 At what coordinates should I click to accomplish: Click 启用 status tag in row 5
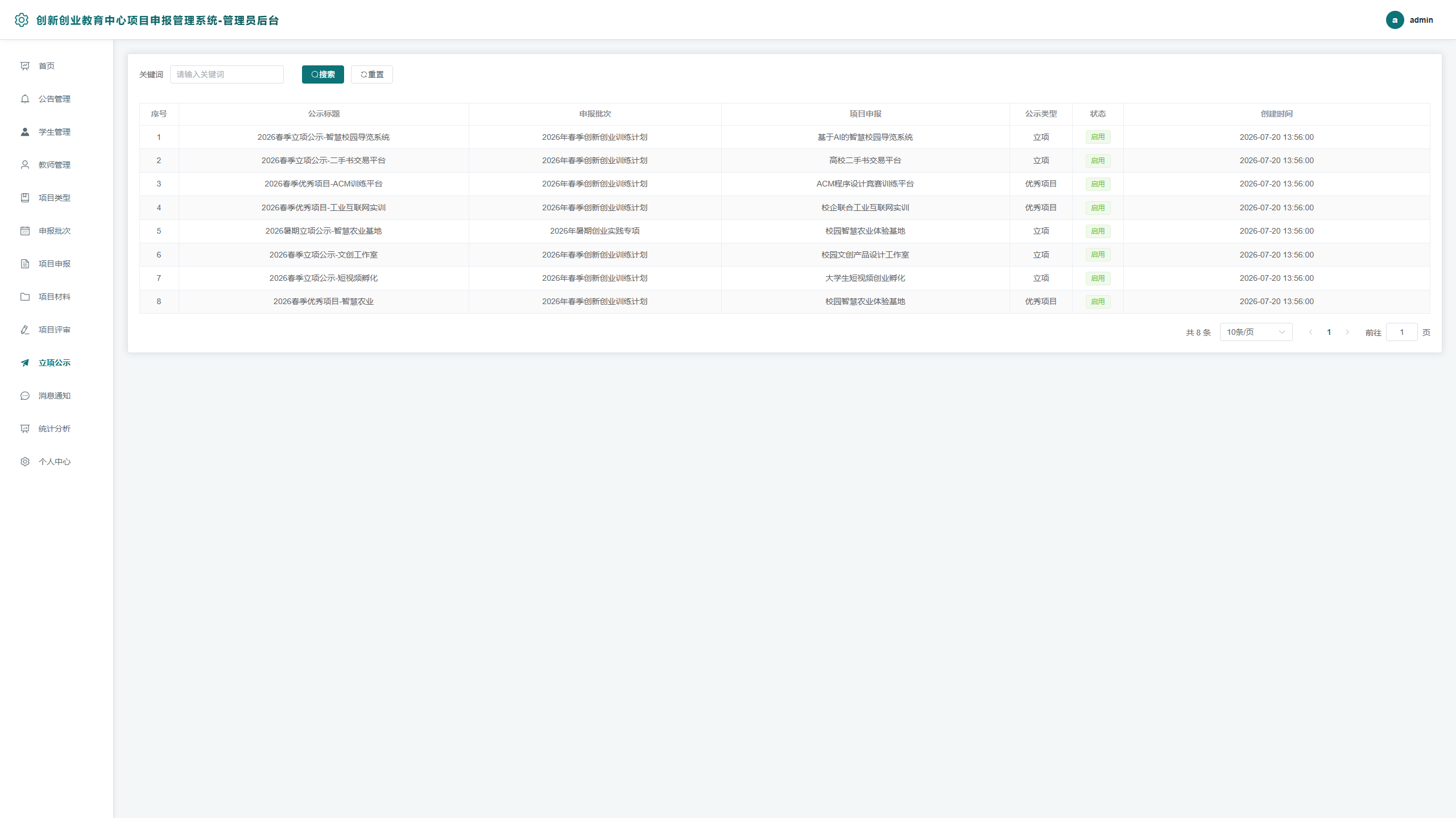click(1098, 231)
